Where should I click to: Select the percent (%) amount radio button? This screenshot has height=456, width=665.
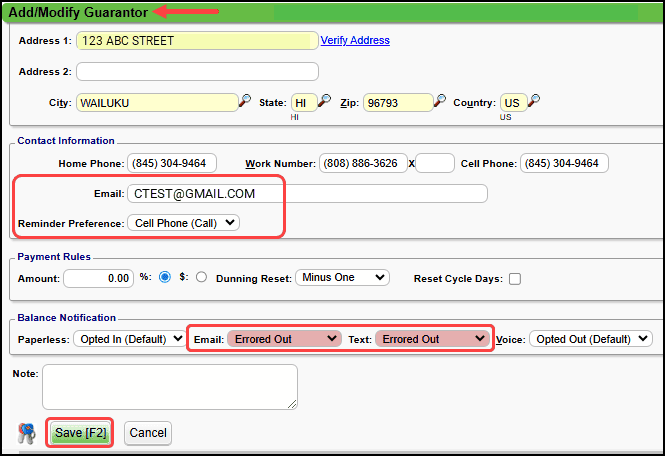point(165,278)
